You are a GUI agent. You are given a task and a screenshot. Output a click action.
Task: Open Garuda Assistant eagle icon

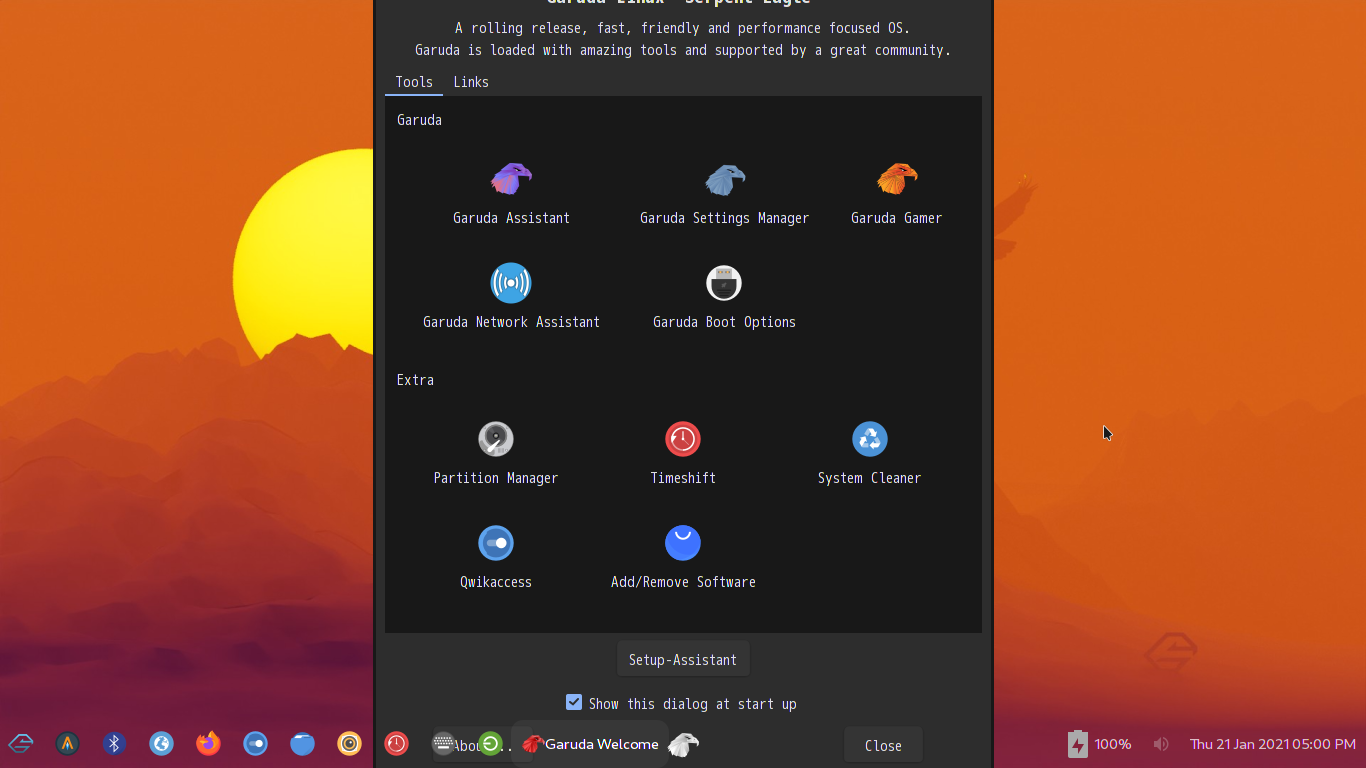(x=511, y=179)
